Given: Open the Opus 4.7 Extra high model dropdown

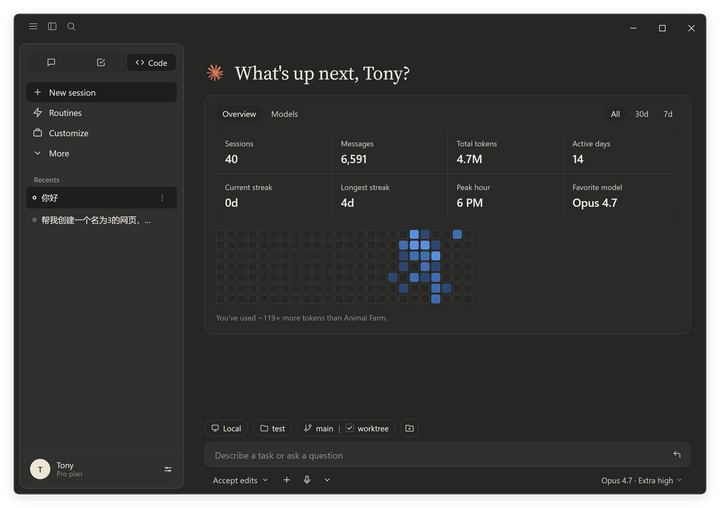Looking at the screenshot, I should tap(641, 480).
